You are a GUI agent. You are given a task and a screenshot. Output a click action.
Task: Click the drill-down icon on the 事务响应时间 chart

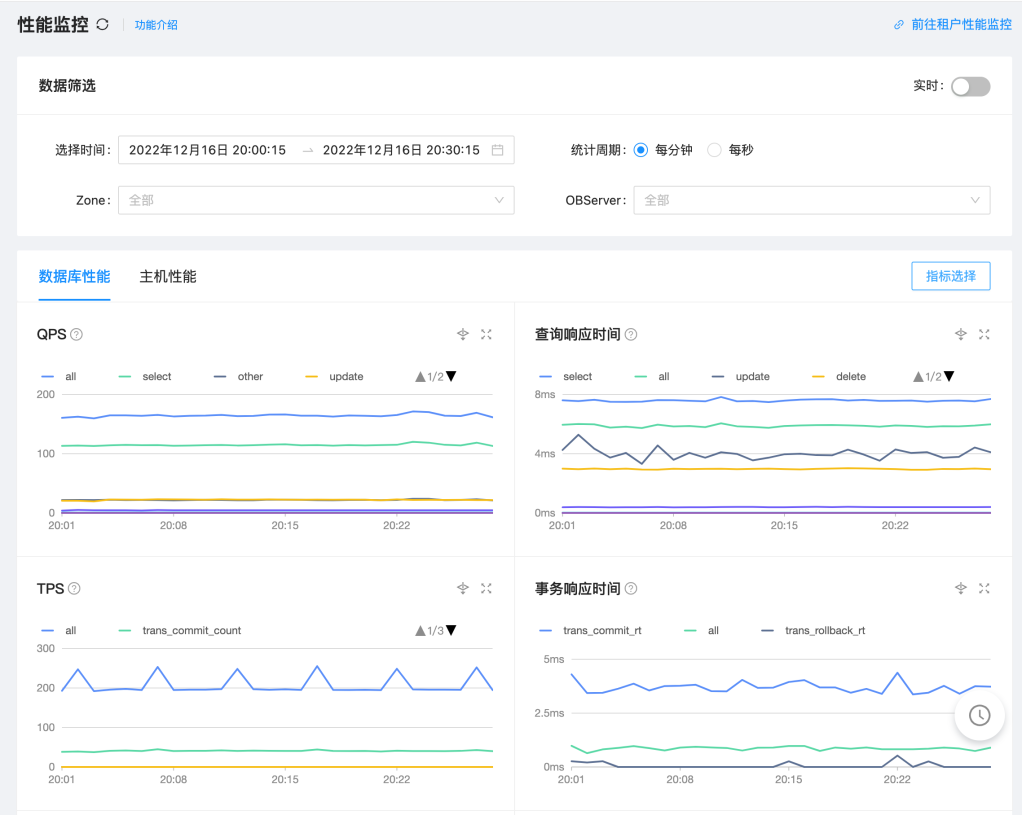coord(961,589)
